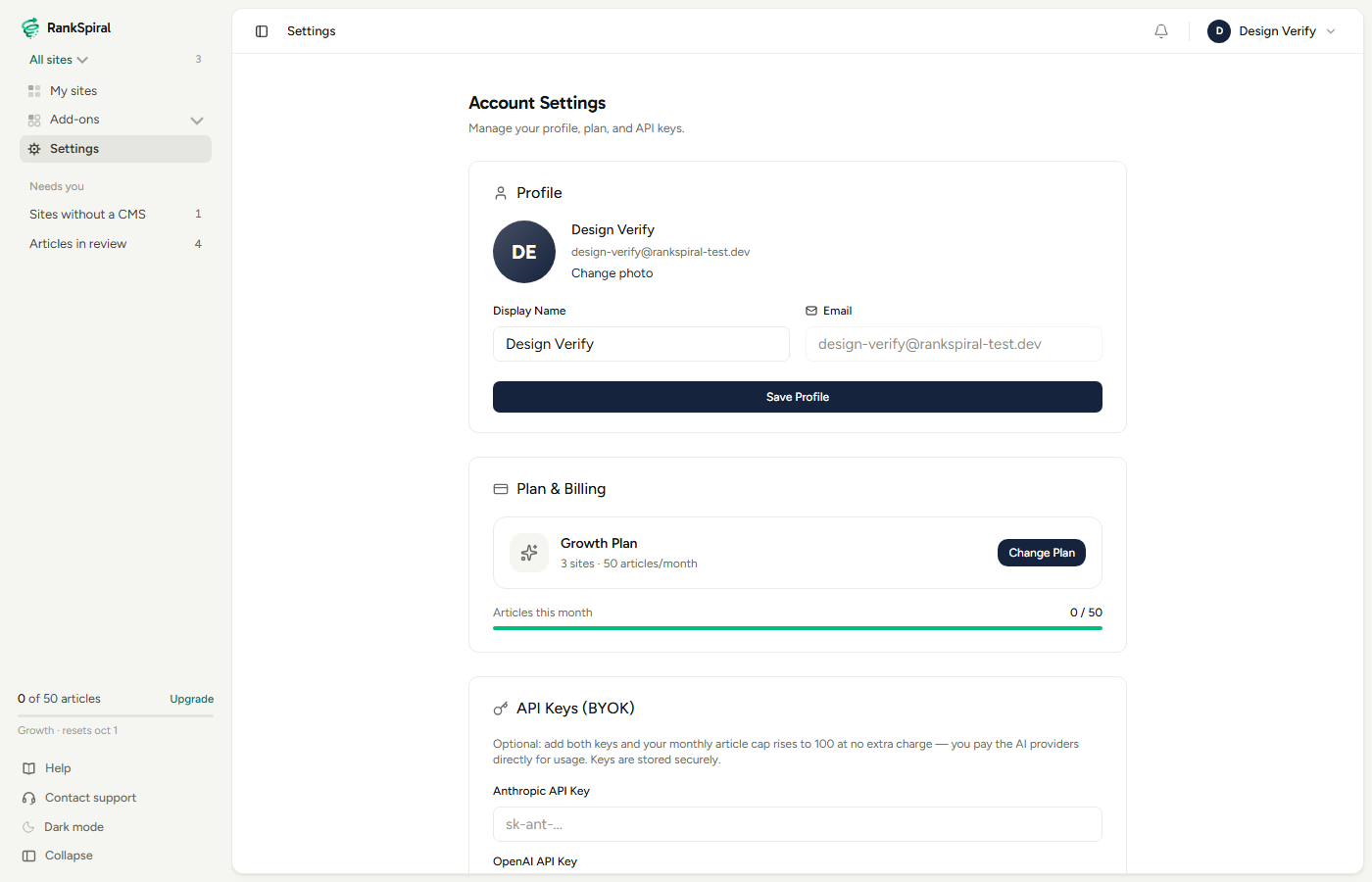The image size is (1372, 882).
Task: Click Save Profile button
Action: tap(798, 397)
